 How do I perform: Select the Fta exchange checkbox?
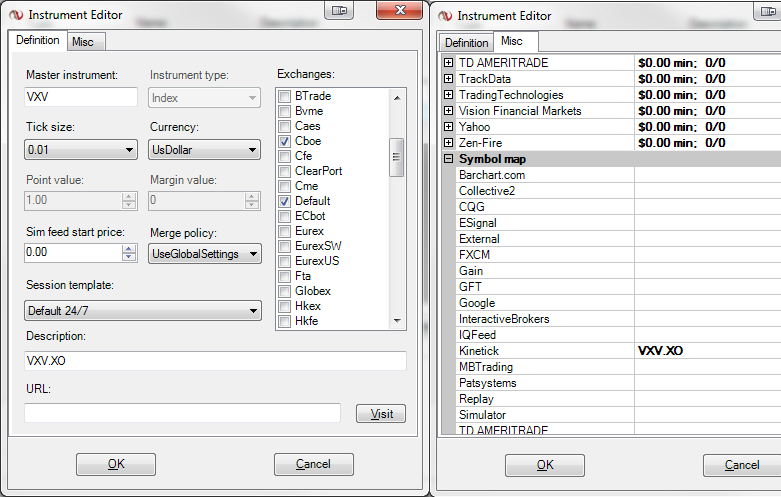coord(284,276)
